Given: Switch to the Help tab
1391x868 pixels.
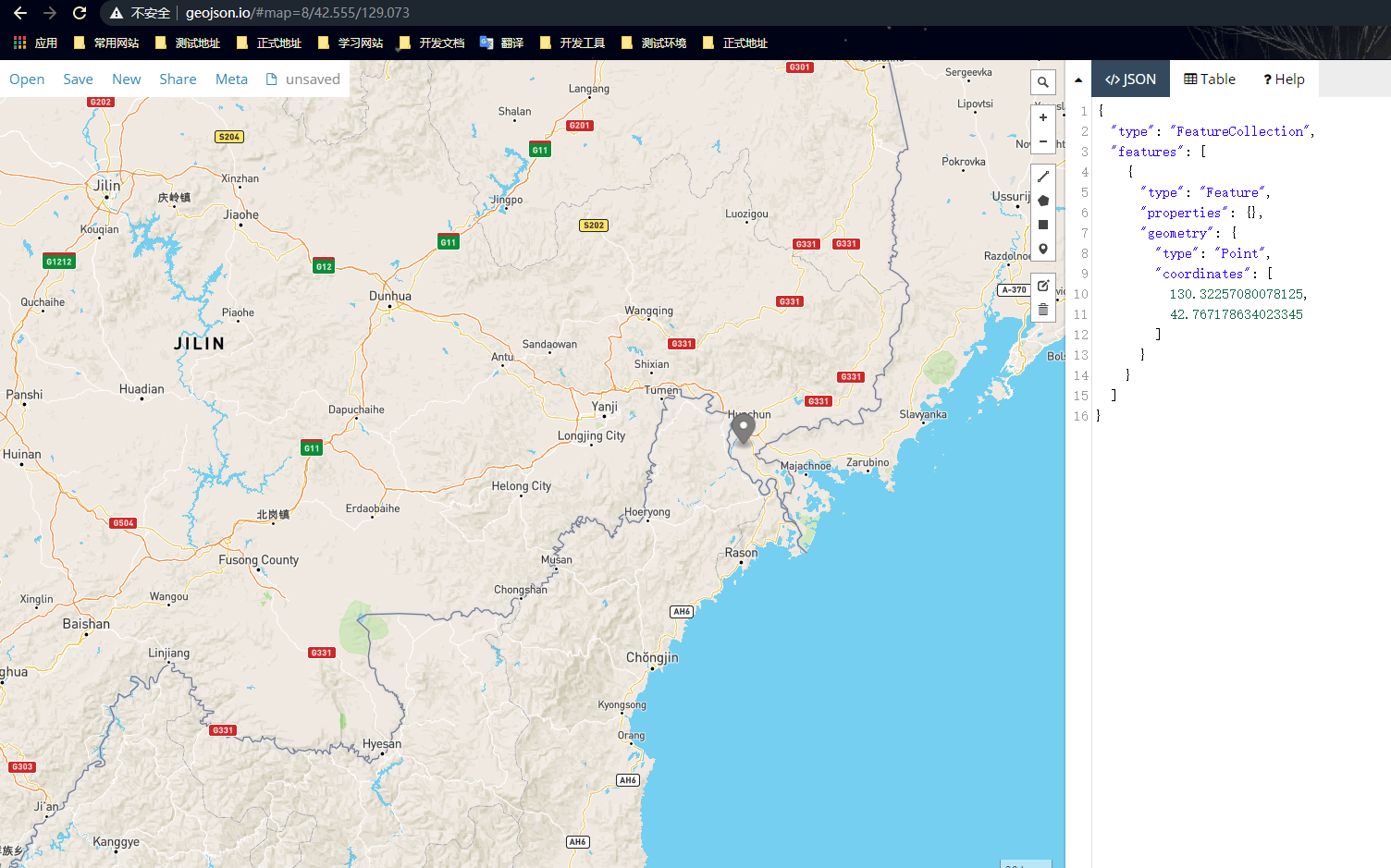Looking at the screenshot, I should coord(1284,79).
